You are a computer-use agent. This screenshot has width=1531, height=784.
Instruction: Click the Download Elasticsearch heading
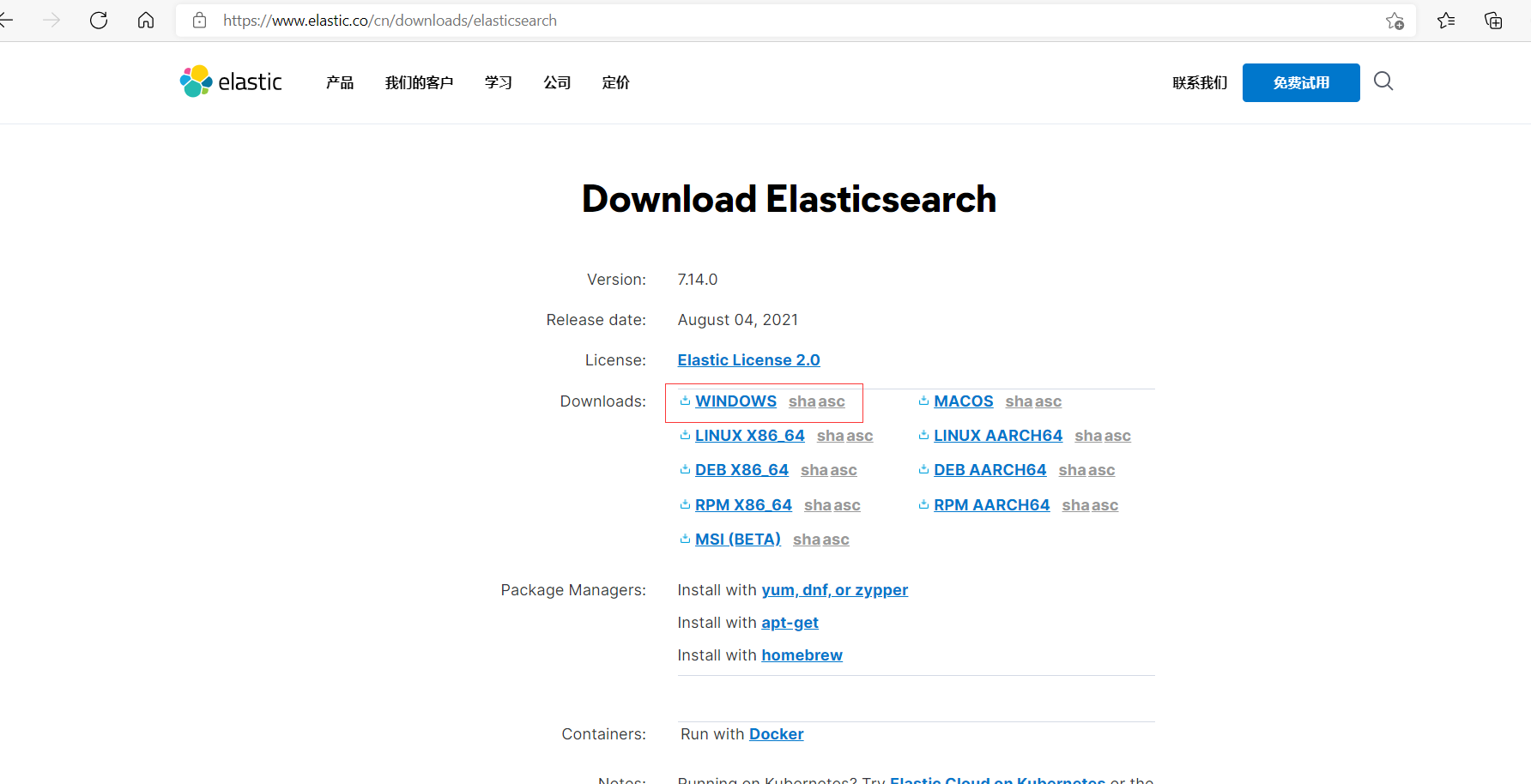(x=789, y=199)
